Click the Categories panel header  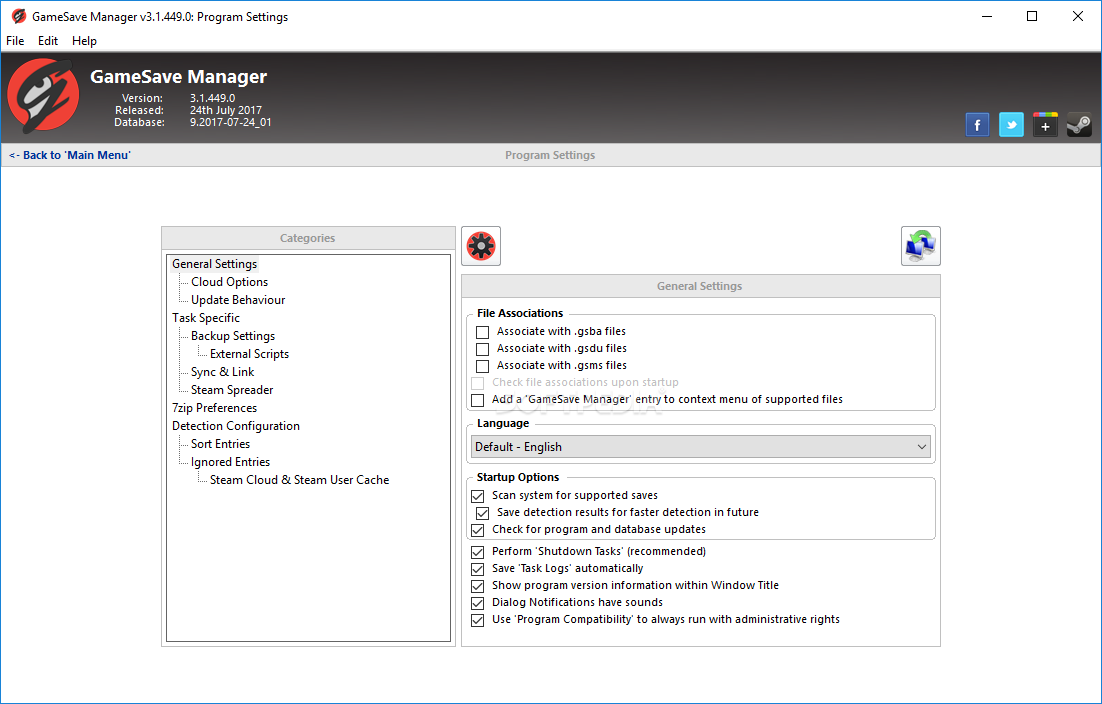[308, 238]
